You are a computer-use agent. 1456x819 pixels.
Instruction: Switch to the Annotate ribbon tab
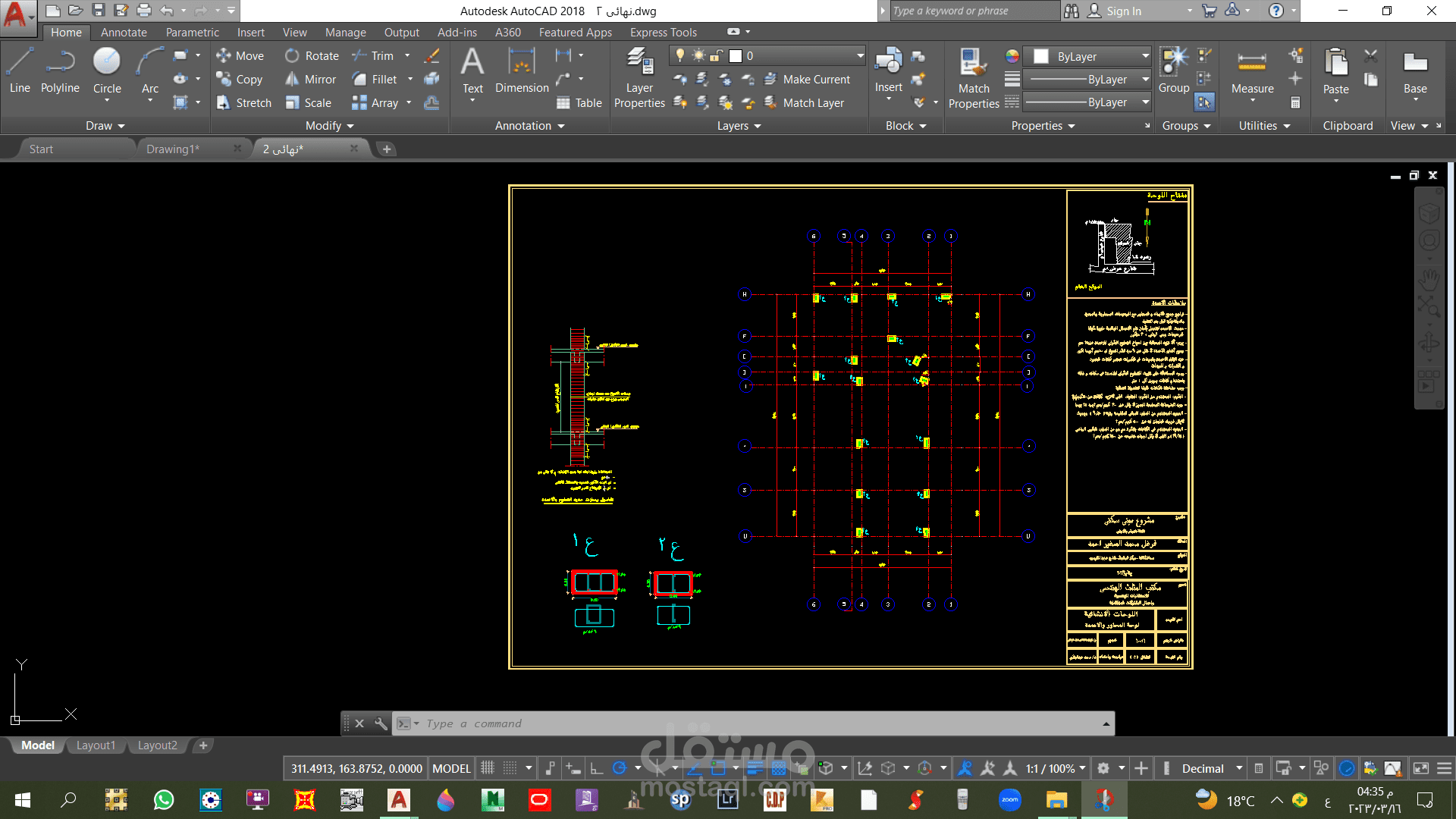pyautogui.click(x=124, y=32)
